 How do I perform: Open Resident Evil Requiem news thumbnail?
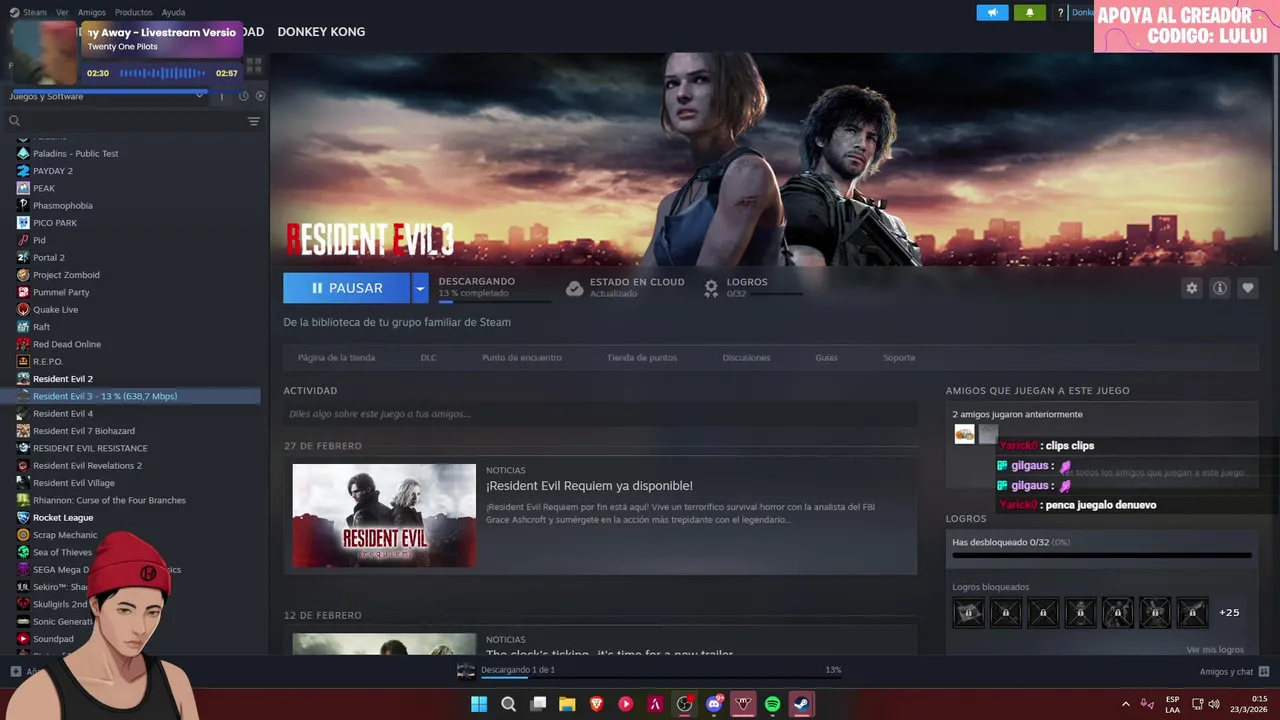(384, 515)
